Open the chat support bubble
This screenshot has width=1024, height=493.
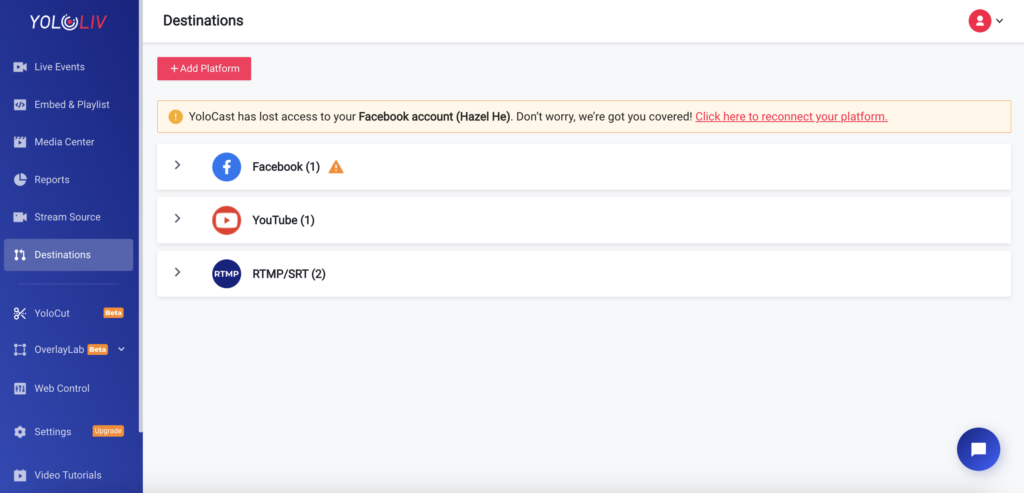(978, 449)
